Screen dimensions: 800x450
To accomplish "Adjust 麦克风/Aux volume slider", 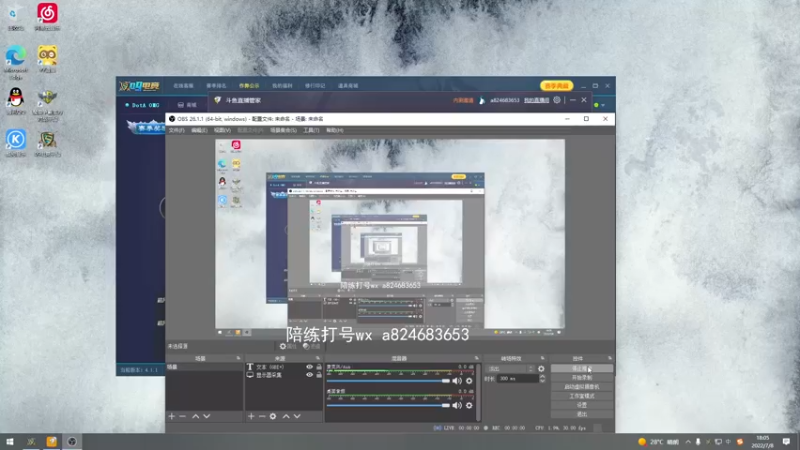I will tap(388, 381).
